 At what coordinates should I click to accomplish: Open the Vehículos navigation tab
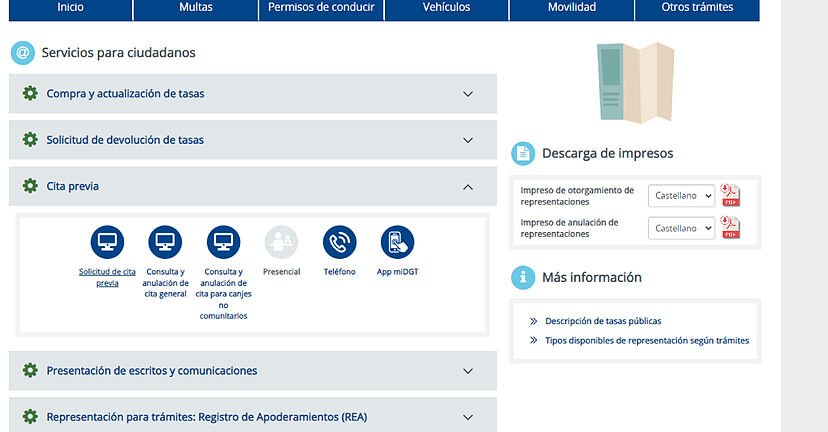click(446, 8)
